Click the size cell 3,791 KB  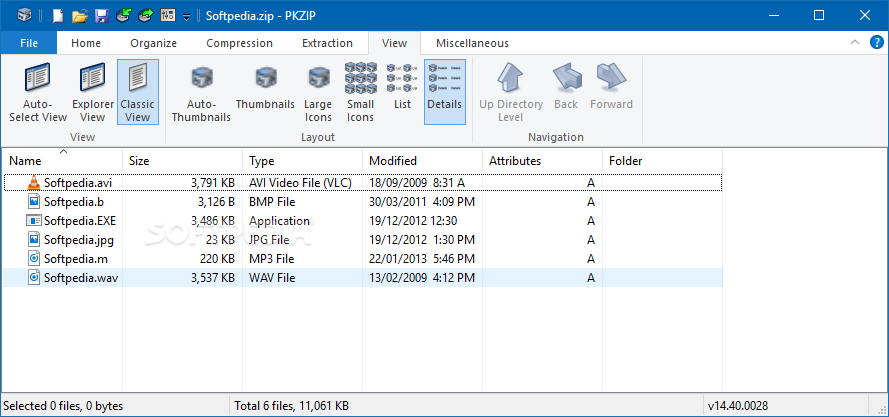pos(213,183)
